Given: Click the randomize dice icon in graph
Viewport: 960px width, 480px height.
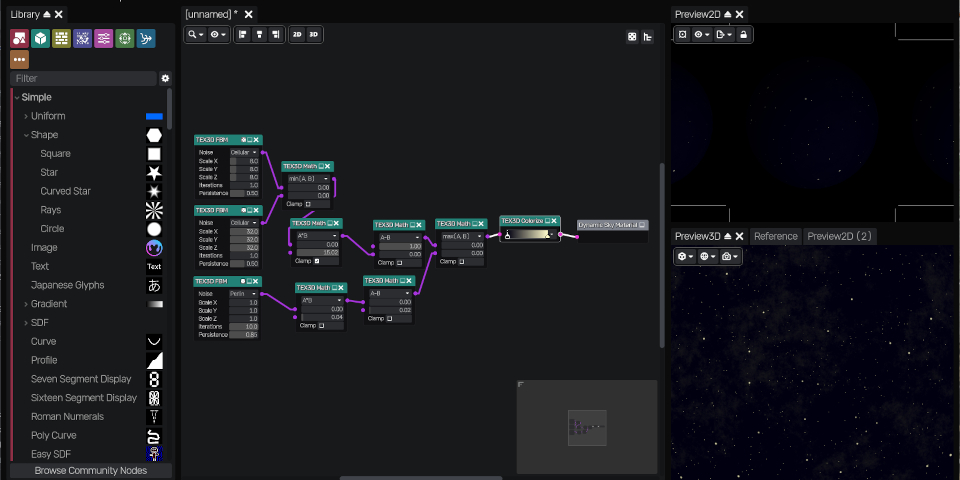Looking at the screenshot, I should point(631,37).
